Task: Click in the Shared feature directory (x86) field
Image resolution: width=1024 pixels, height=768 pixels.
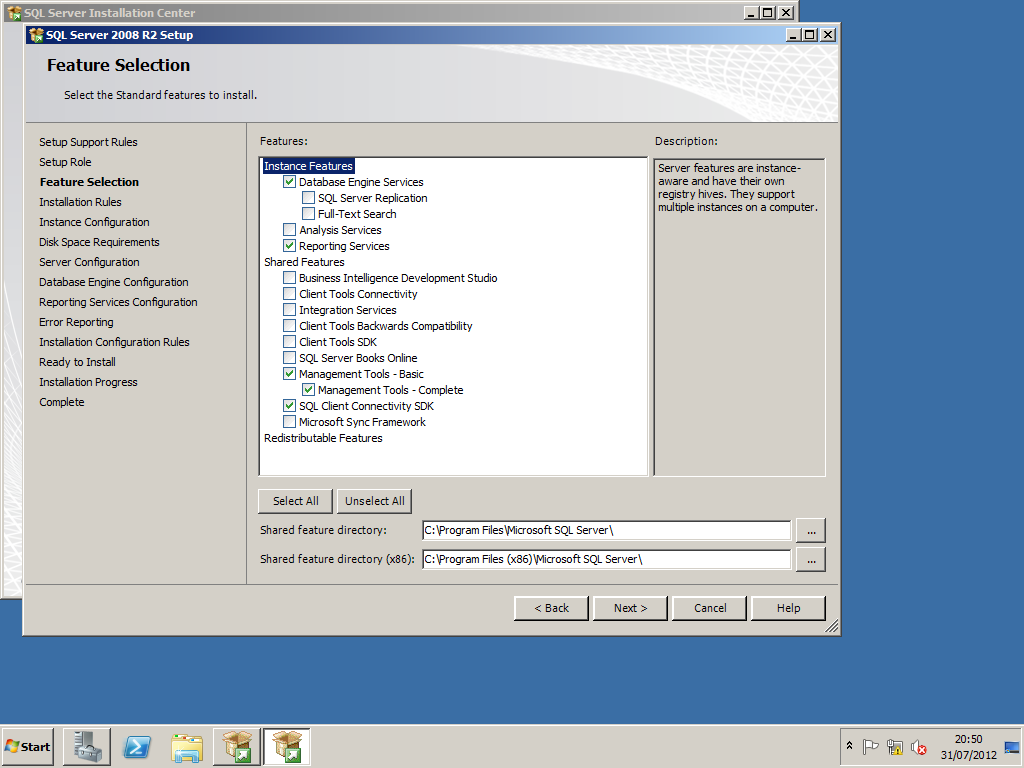Action: pyautogui.click(x=607, y=559)
